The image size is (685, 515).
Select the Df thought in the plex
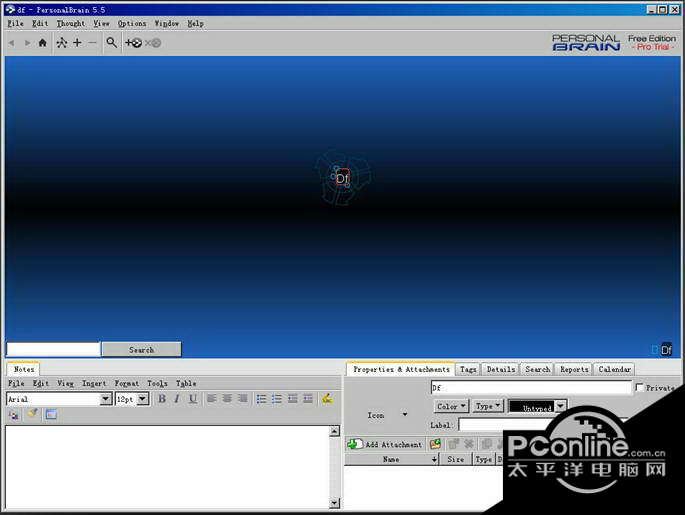coord(342,178)
